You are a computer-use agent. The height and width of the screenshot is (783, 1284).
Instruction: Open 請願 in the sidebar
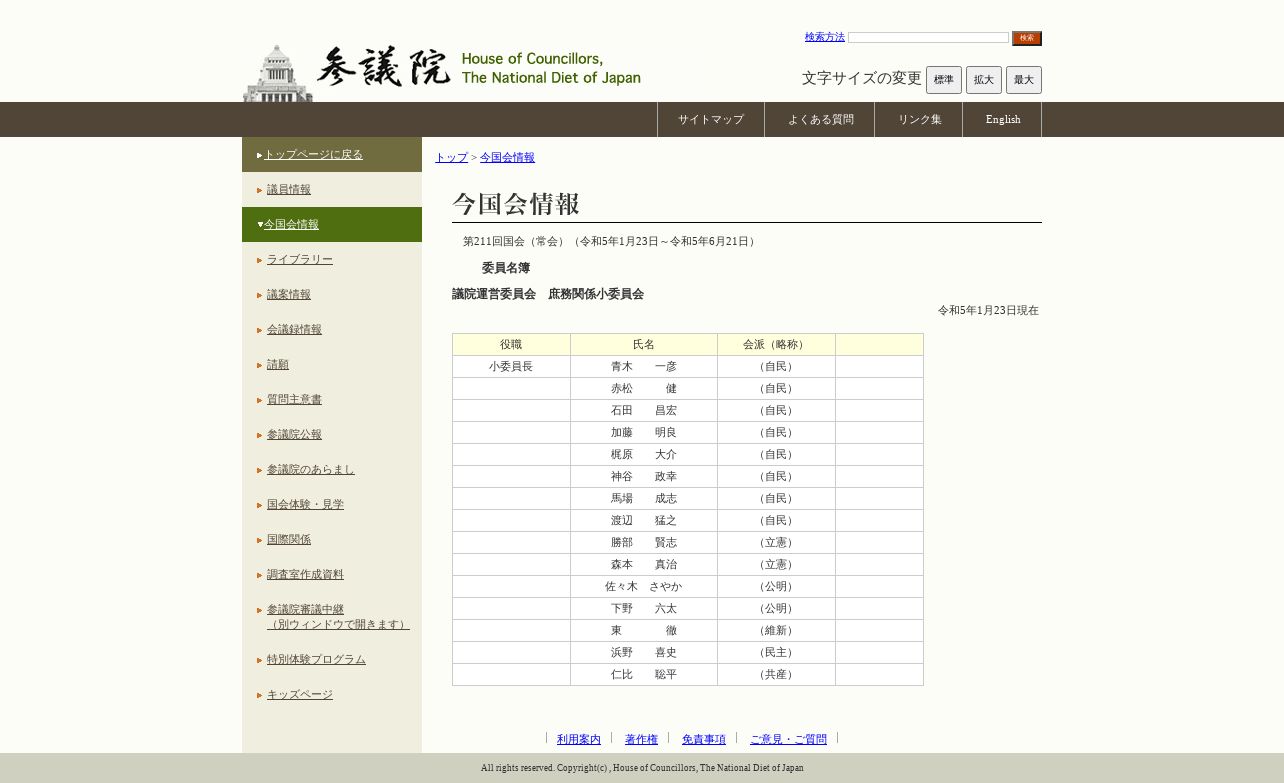coord(278,364)
